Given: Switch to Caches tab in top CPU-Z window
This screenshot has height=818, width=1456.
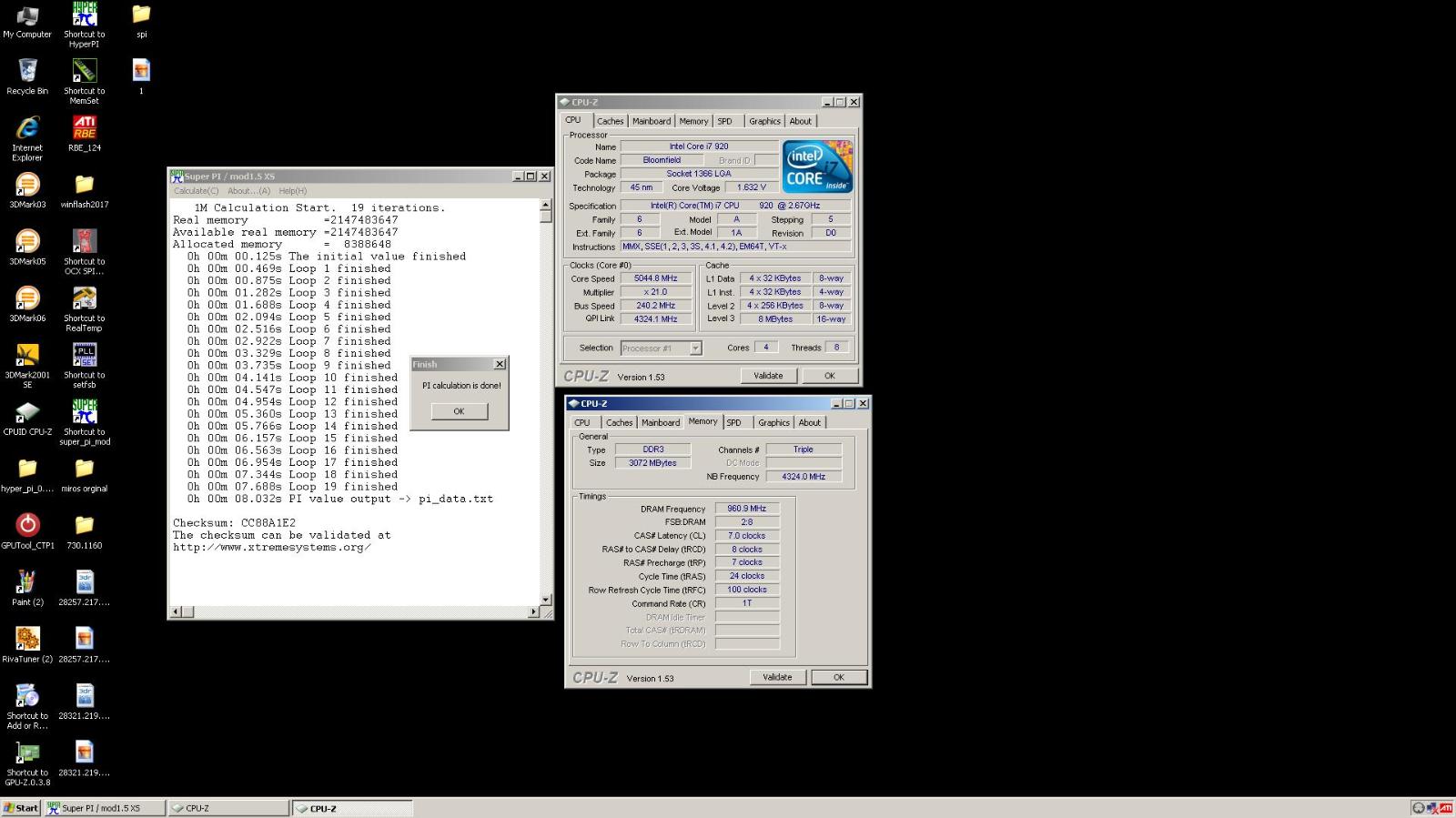Looking at the screenshot, I should pyautogui.click(x=610, y=121).
